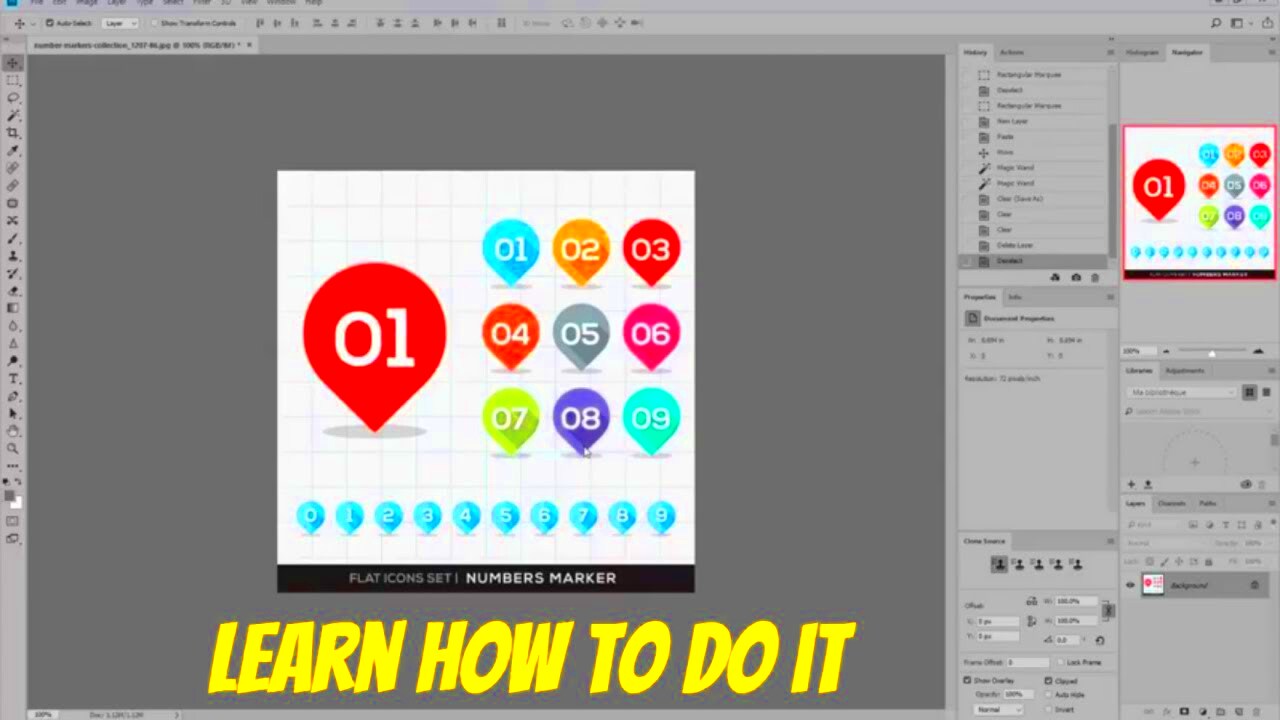This screenshot has height=720, width=1280.
Task: Select the Eyedropper tool
Action: 13,150
